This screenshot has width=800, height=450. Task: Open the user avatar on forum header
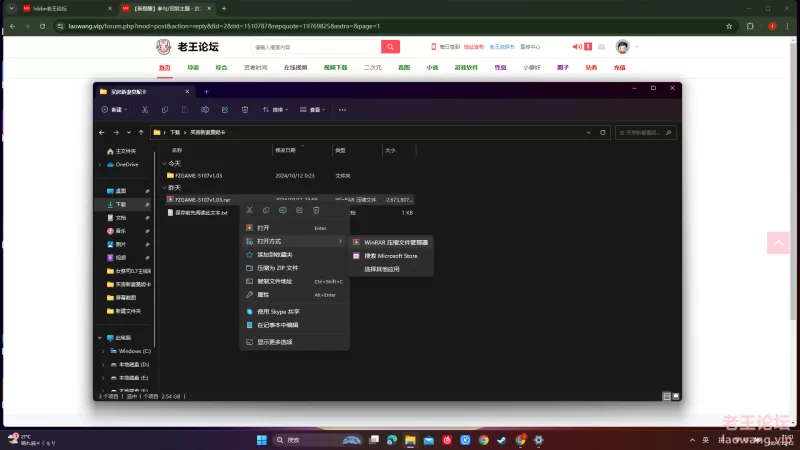coord(622,47)
